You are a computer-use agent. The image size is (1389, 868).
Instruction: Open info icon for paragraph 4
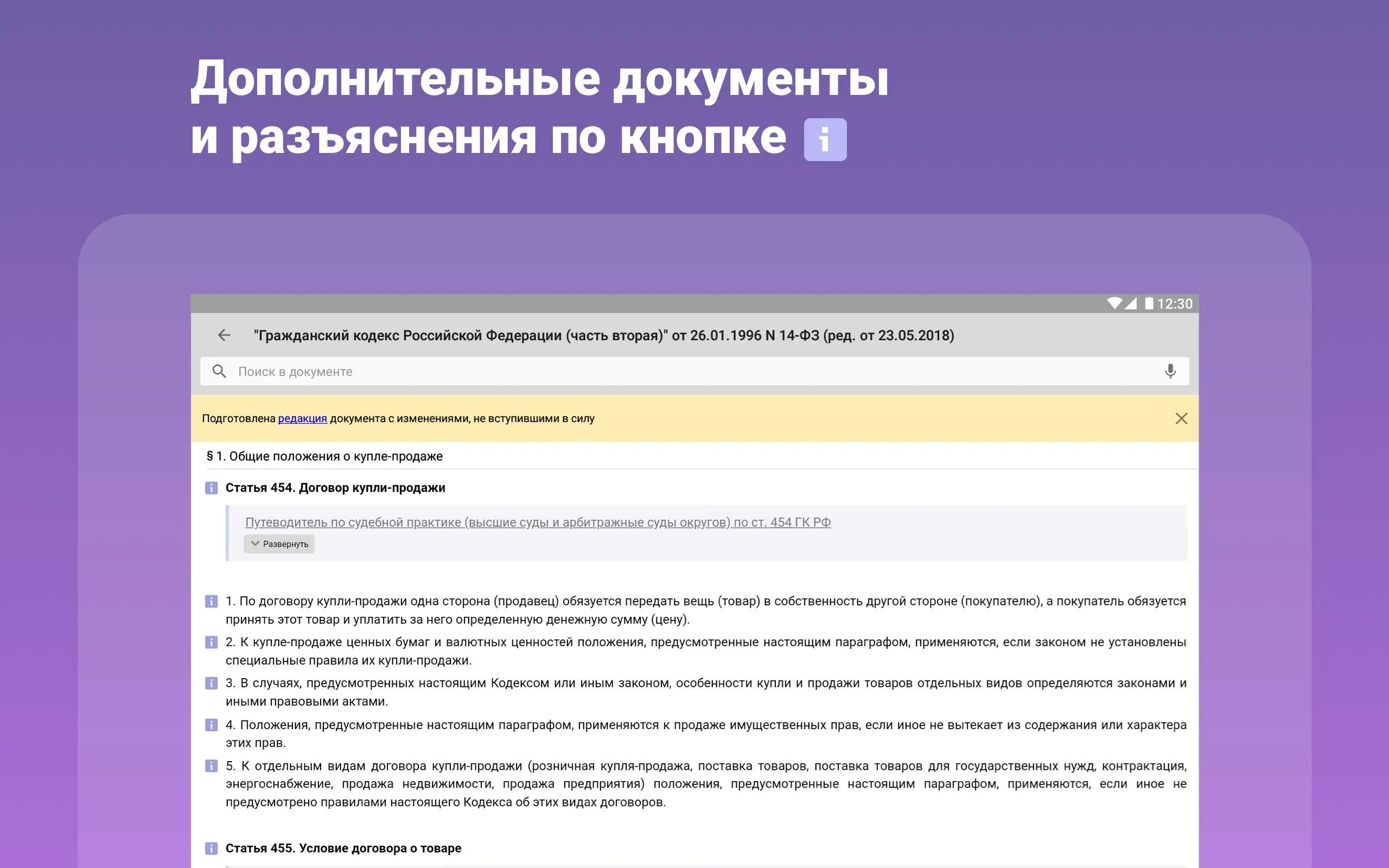tap(211, 725)
